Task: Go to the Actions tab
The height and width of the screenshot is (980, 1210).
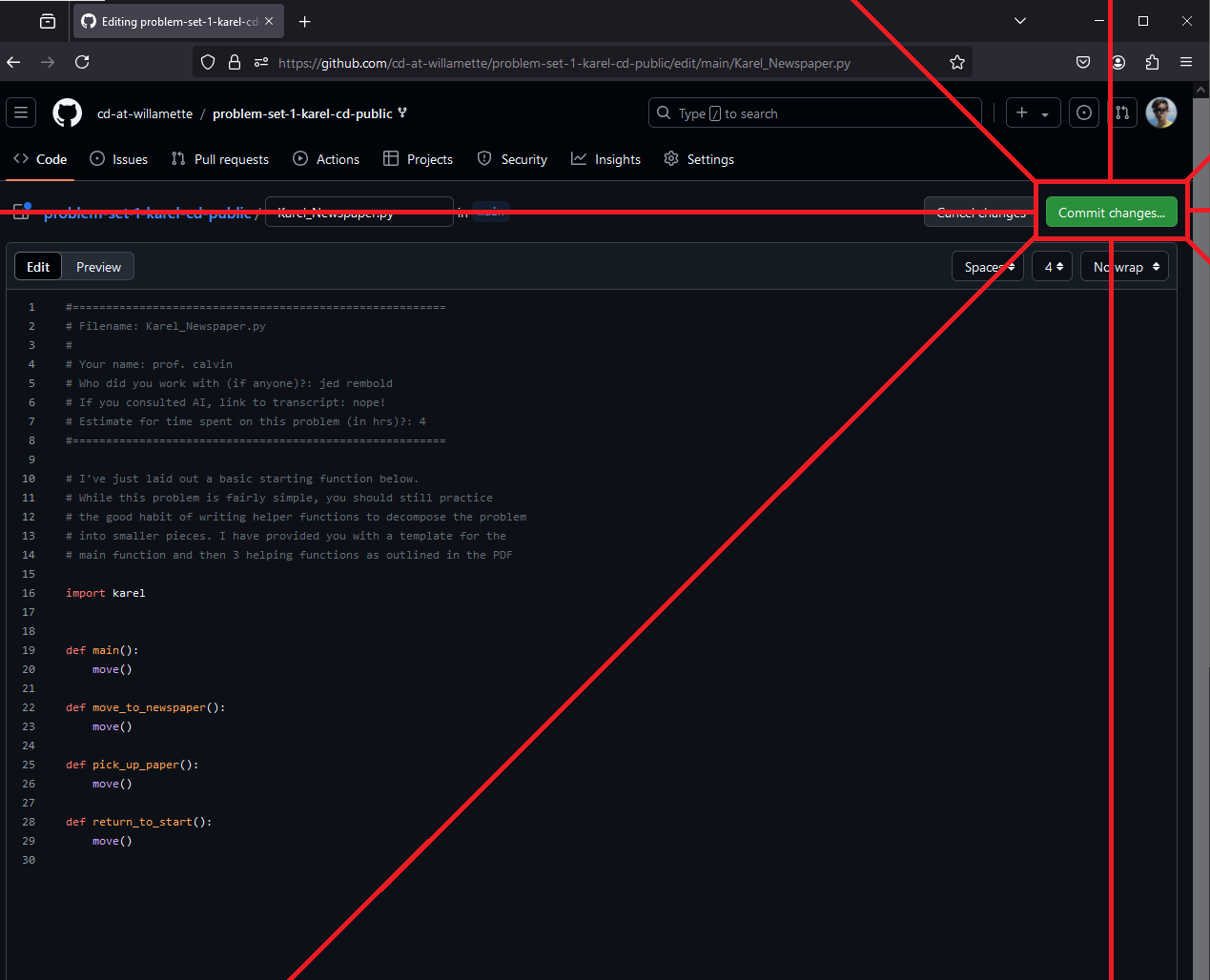Action: click(x=327, y=159)
